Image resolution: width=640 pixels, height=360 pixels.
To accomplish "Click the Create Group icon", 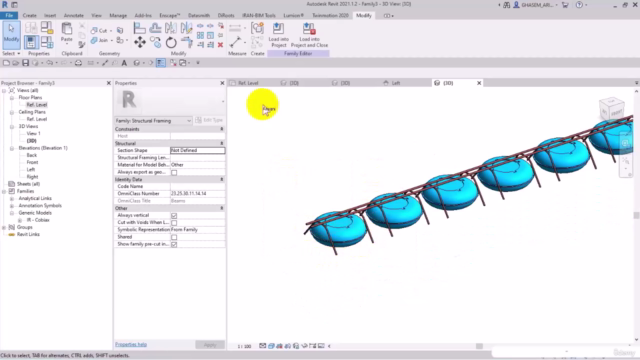I will tap(258, 28).
